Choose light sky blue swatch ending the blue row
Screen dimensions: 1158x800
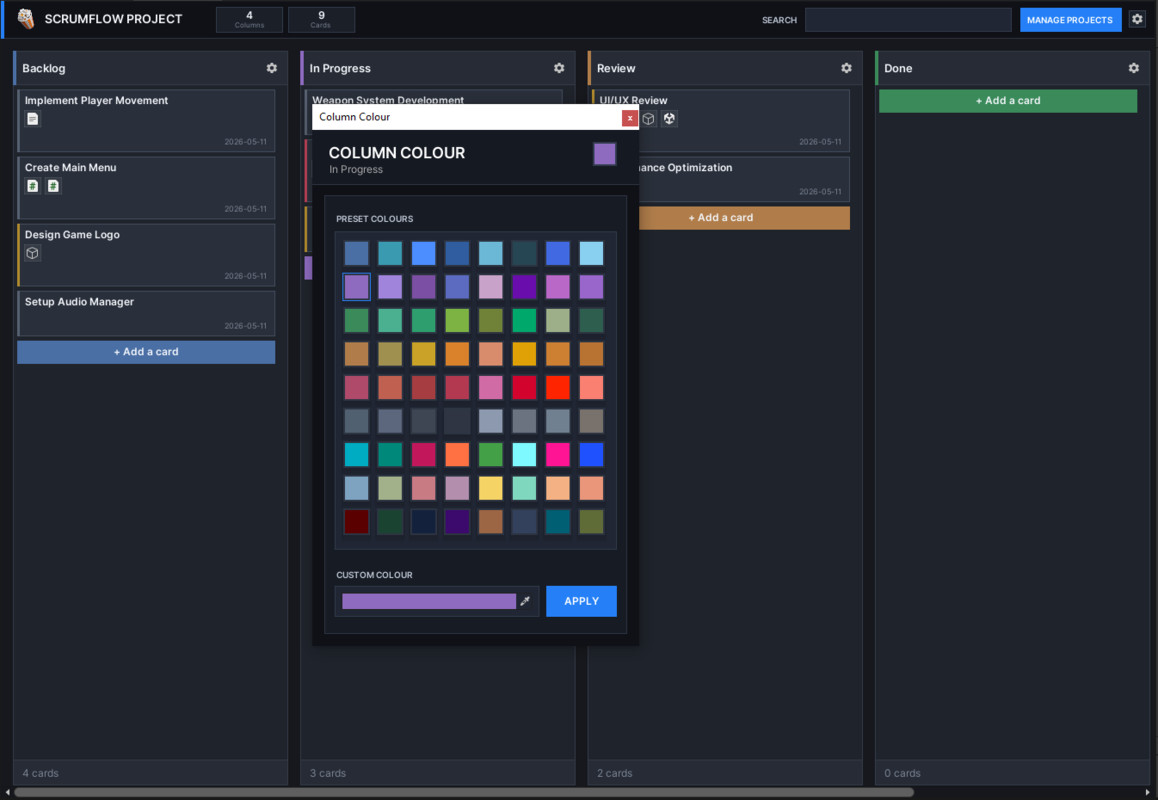[x=592, y=253]
